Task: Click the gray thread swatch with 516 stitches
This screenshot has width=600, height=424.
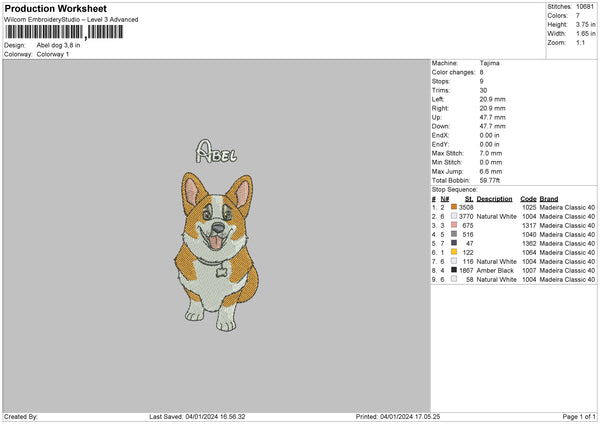Action: click(455, 234)
